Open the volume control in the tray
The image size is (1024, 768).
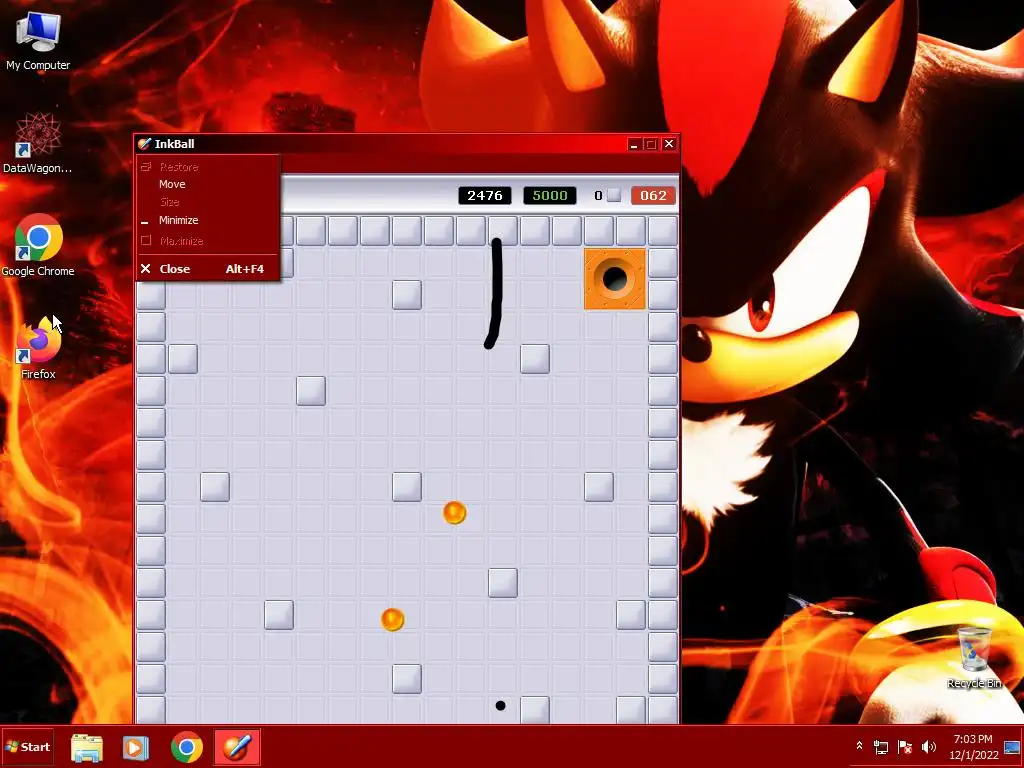pos(928,746)
